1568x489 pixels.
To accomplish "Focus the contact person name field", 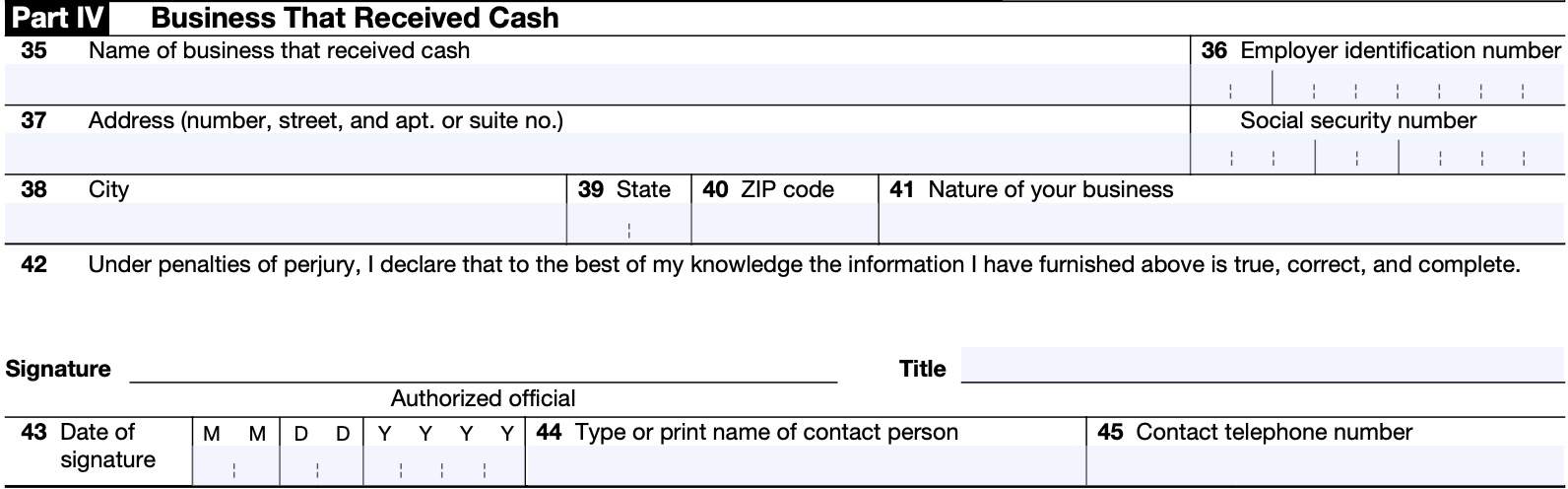I will [x=805, y=465].
